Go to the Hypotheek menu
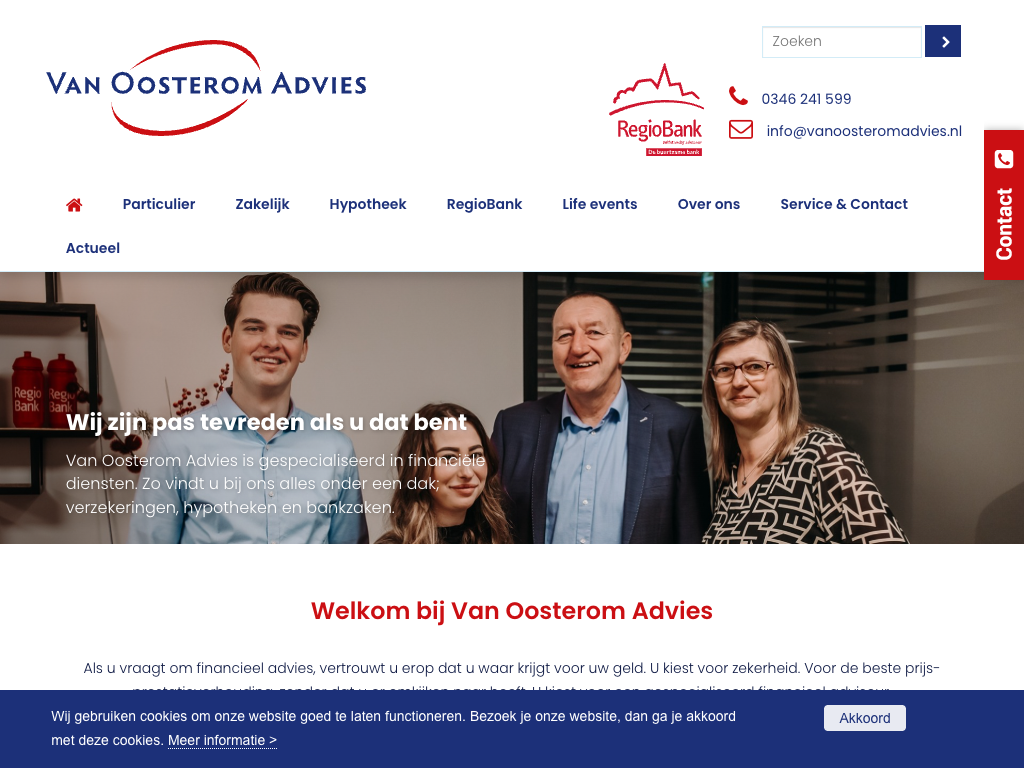 (368, 204)
